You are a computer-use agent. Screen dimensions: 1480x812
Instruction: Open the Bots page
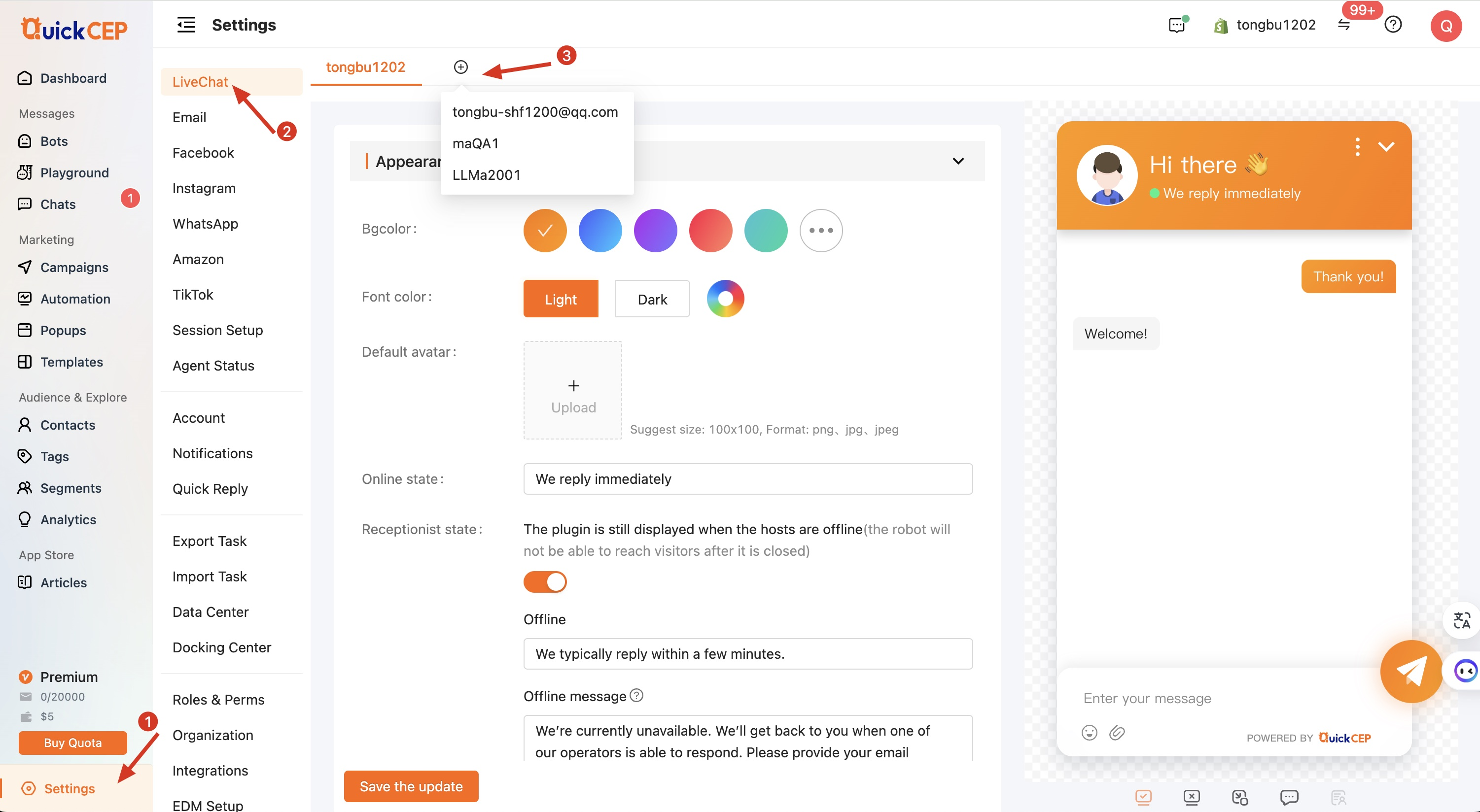click(x=54, y=141)
